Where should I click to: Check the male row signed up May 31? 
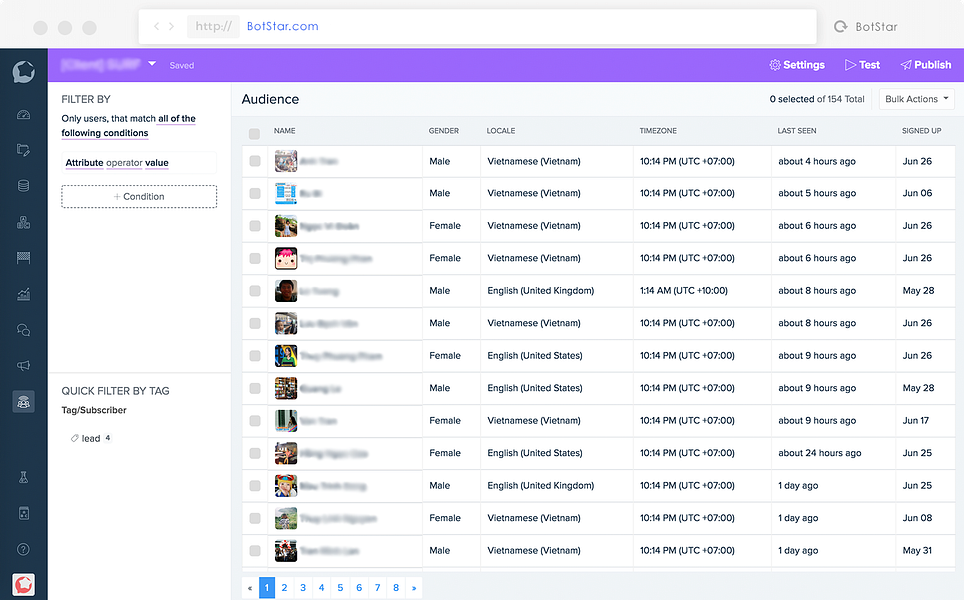click(255, 551)
